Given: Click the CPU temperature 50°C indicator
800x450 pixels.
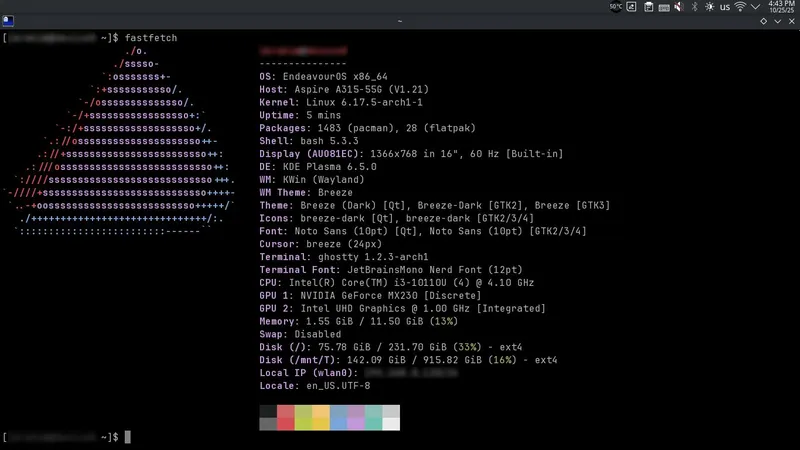Looking at the screenshot, I should click(616, 7).
